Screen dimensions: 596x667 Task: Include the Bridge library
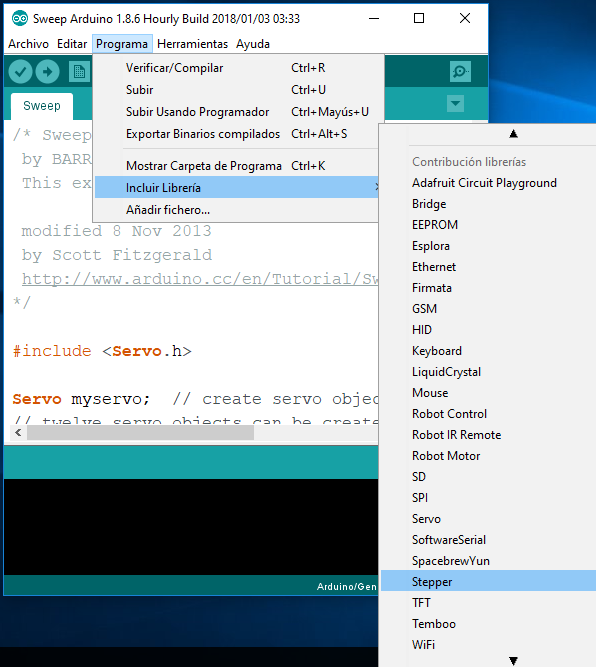(x=488, y=204)
